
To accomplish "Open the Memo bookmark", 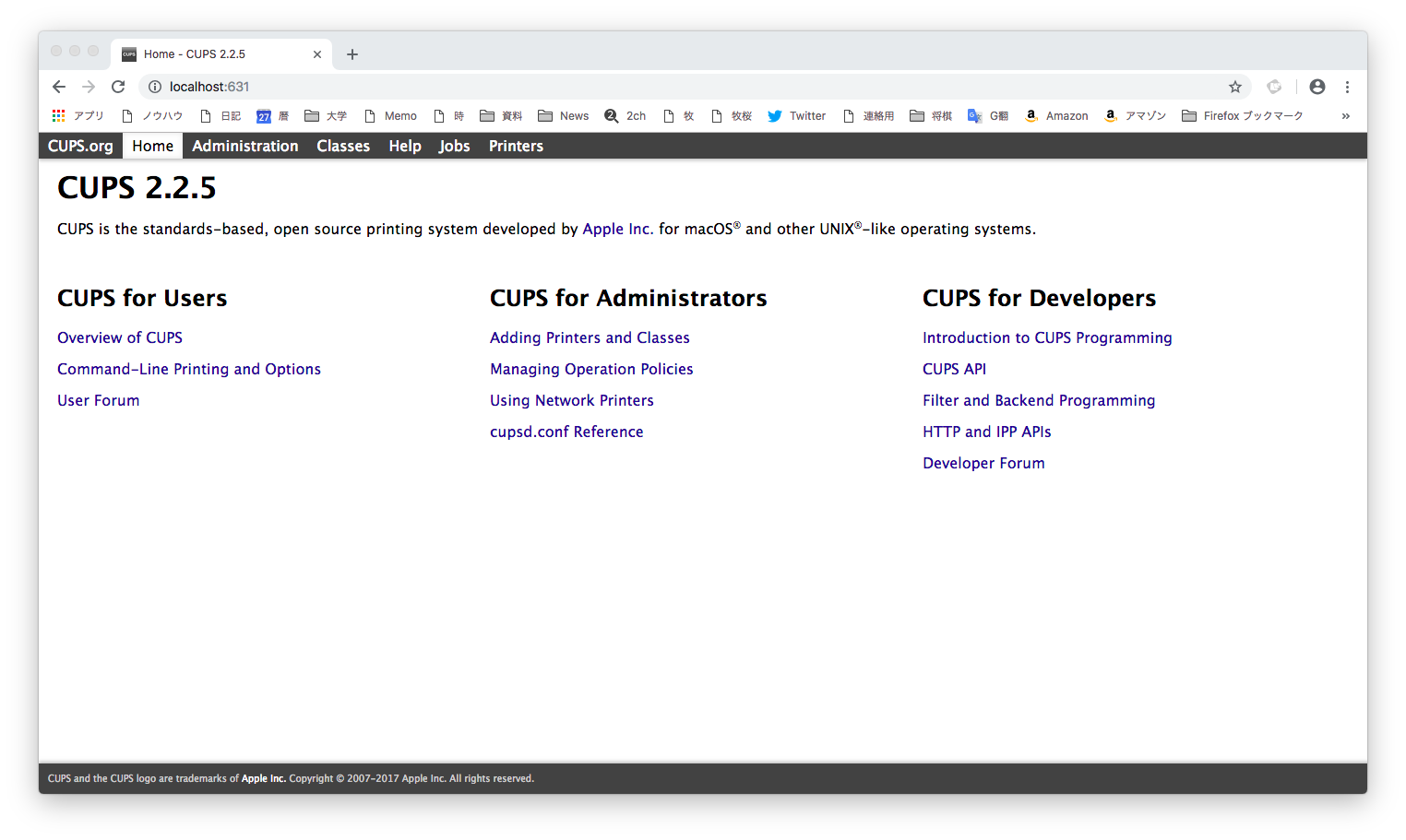I will (390, 116).
